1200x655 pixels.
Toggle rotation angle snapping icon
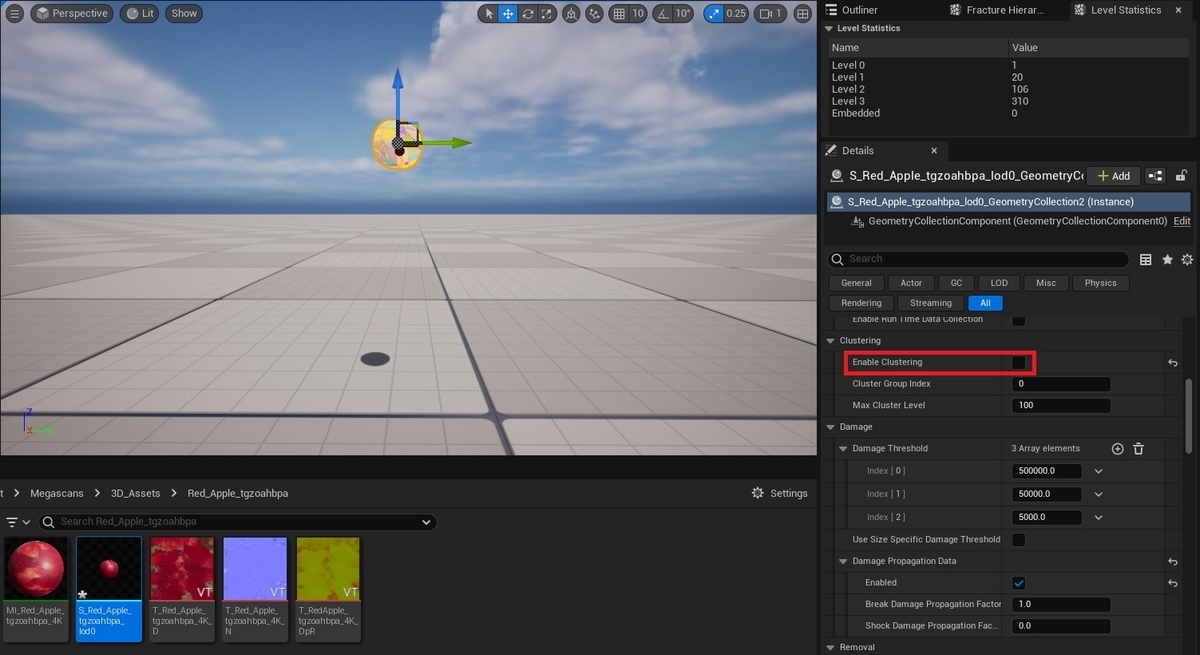click(x=662, y=13)
